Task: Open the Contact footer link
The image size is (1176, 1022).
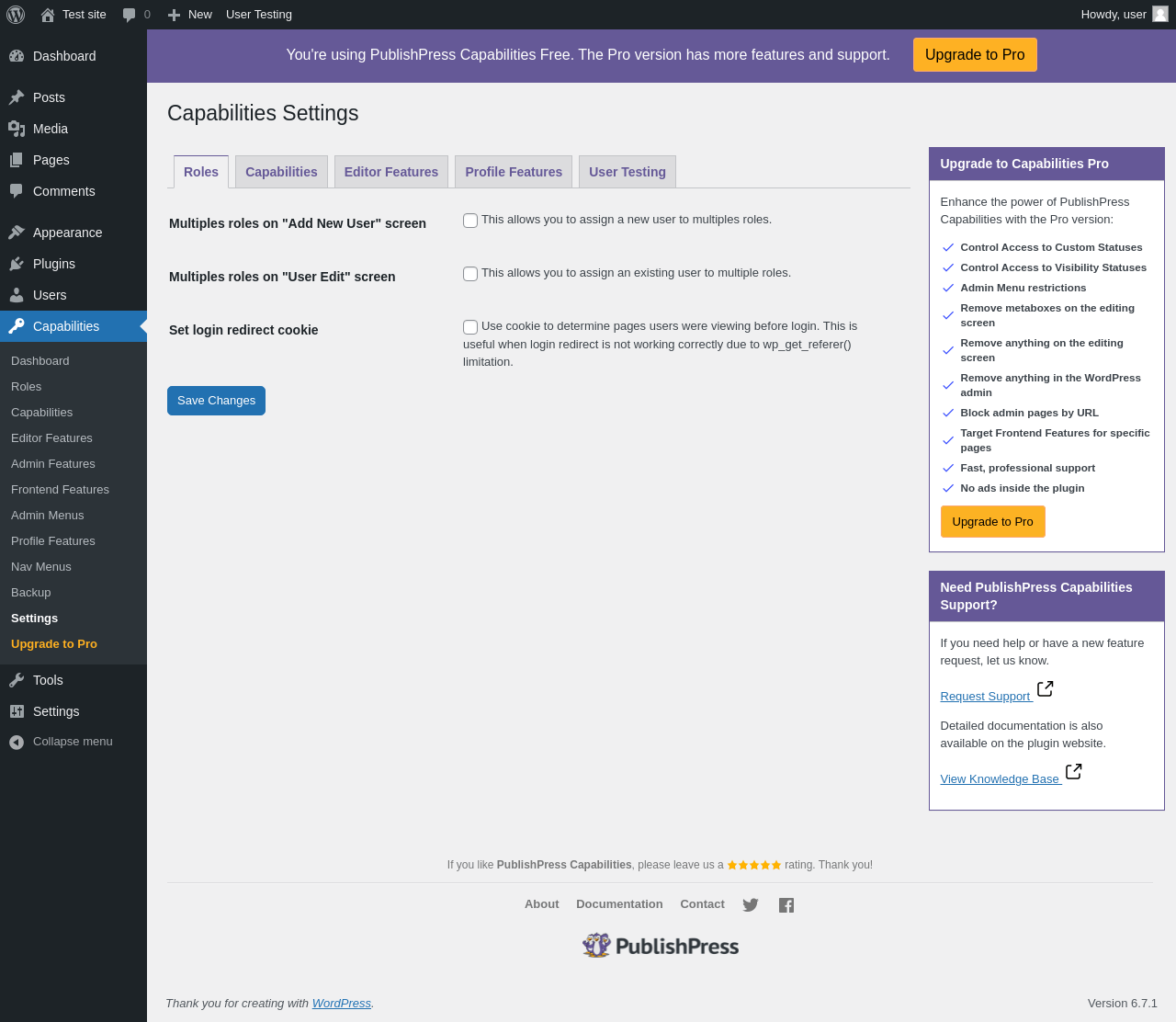Action: 702,904
